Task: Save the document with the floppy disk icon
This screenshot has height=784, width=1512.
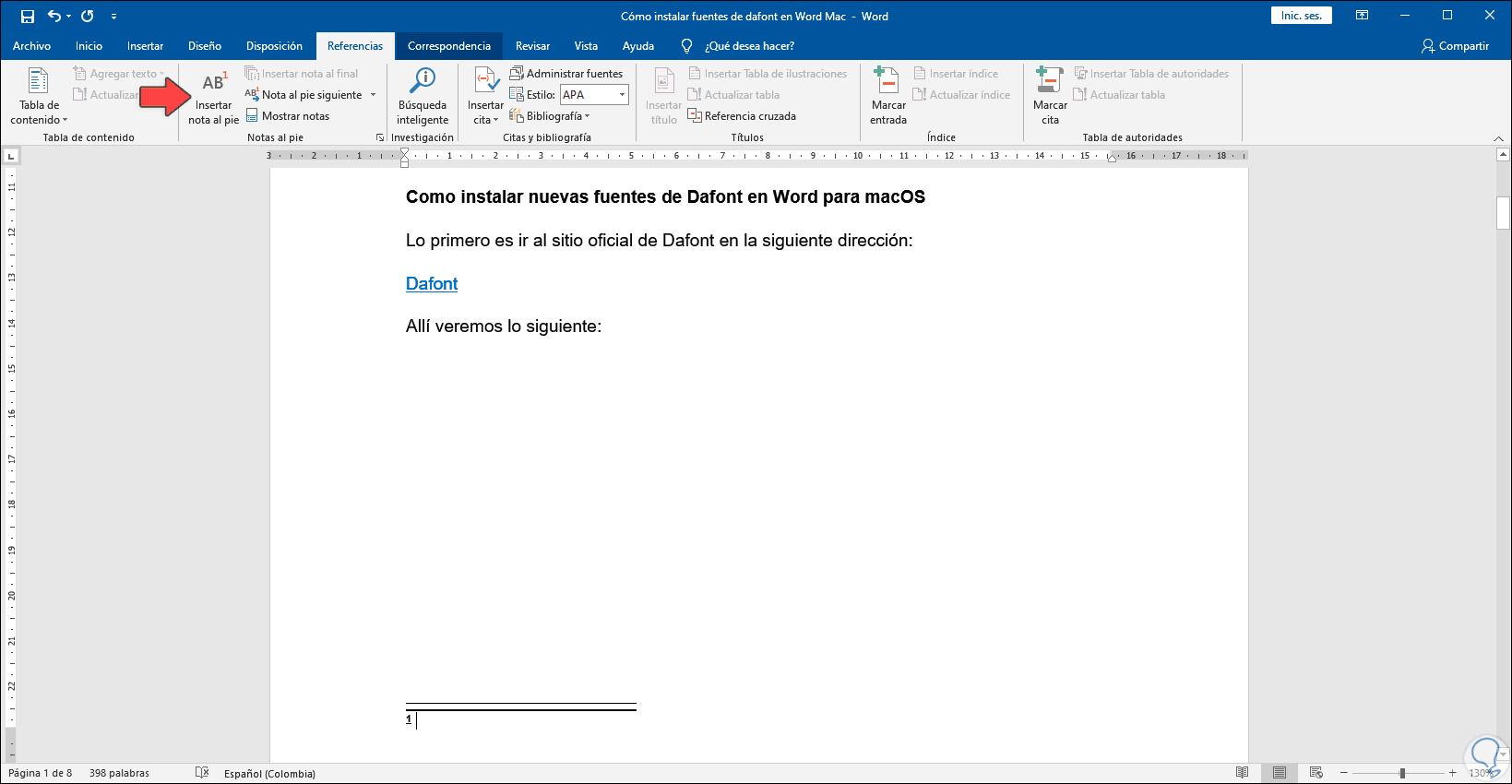Action: (x=28, y=16)
